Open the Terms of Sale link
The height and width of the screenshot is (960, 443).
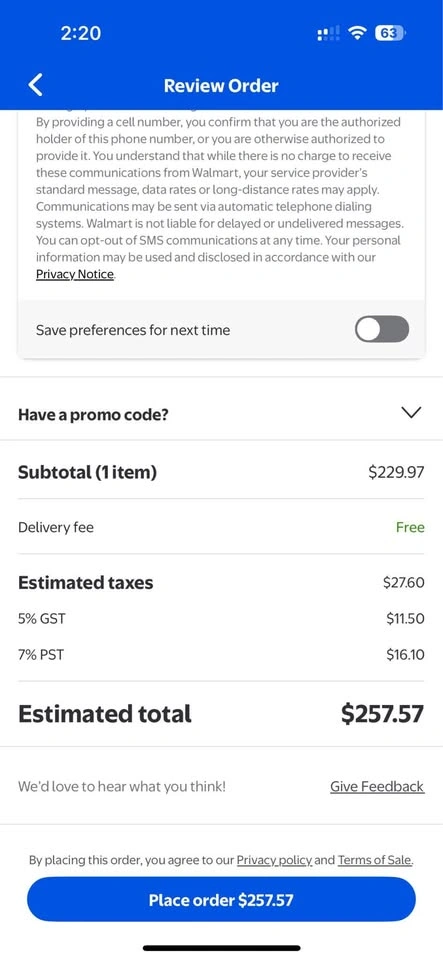375,860
